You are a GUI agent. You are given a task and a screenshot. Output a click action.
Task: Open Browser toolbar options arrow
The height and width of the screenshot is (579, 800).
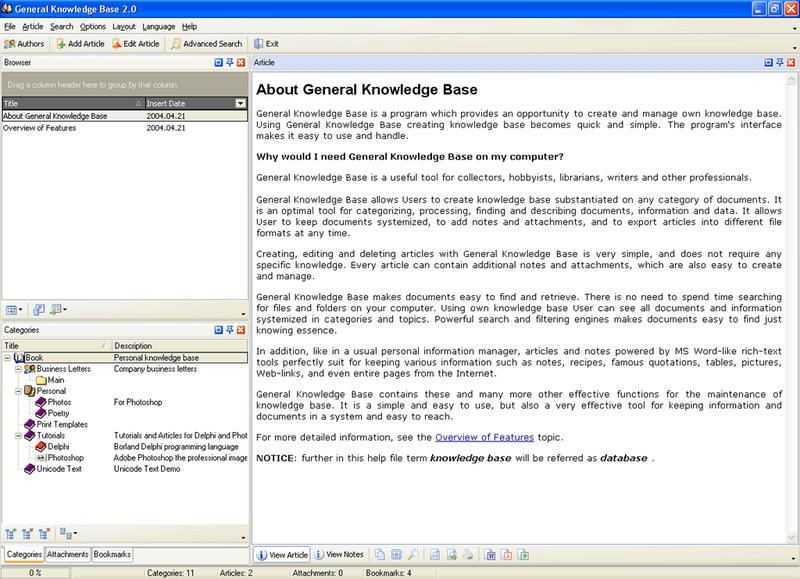(243, 314)
